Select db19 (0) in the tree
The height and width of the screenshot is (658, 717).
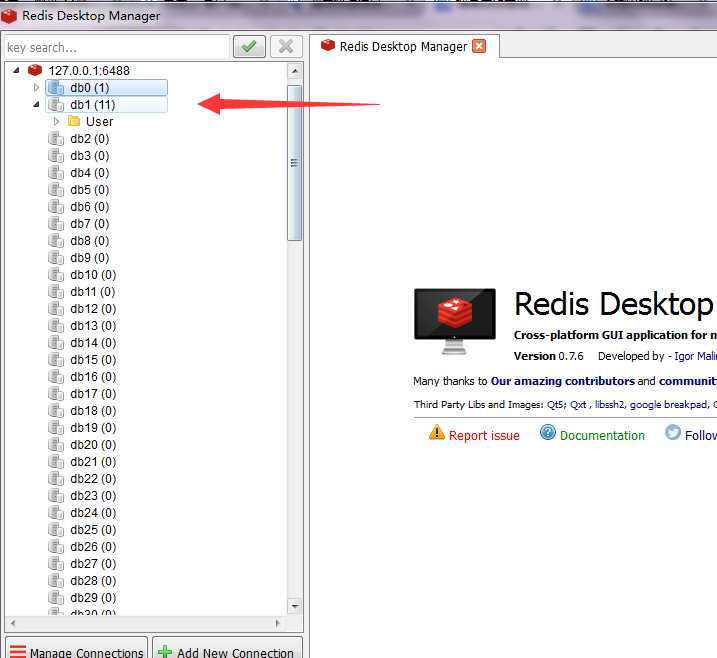click(x=93, y=428)
